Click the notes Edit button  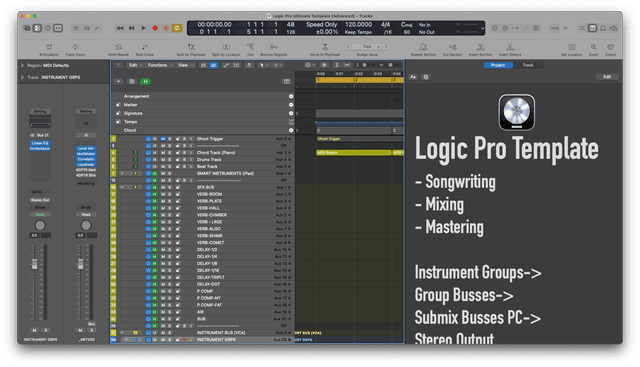tap(607, 77)
